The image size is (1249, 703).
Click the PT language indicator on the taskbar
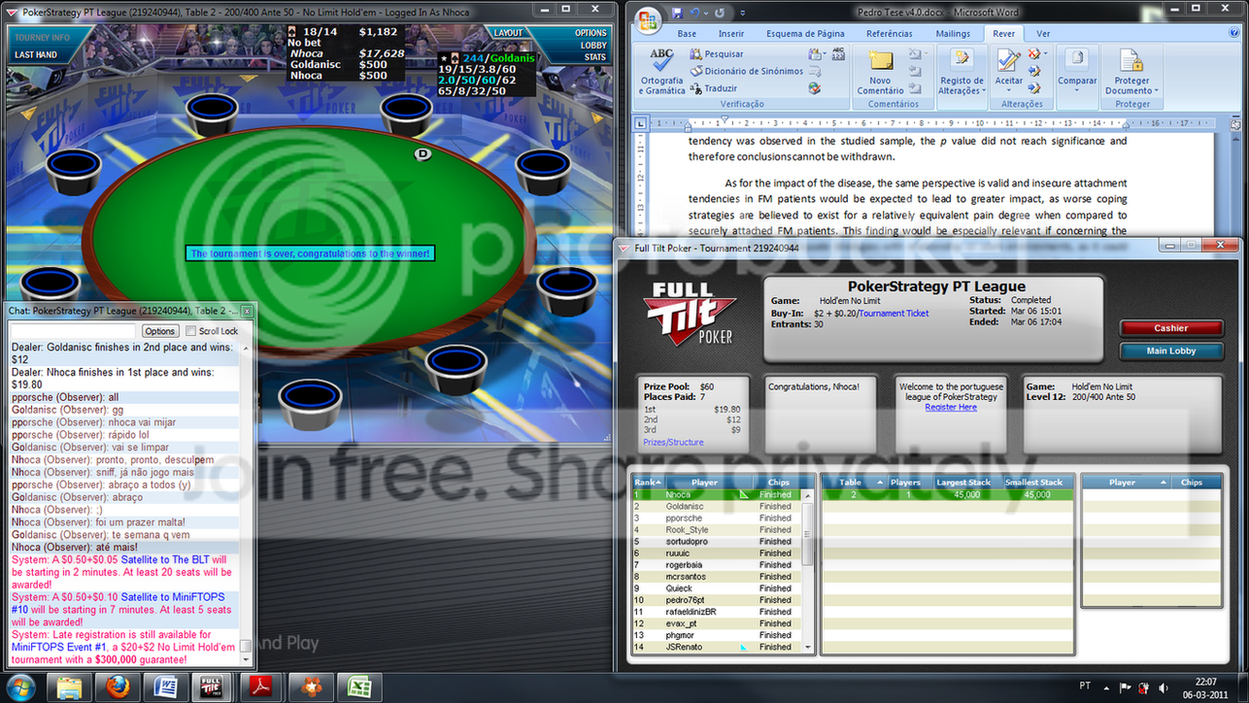[x=1085, y=687]
